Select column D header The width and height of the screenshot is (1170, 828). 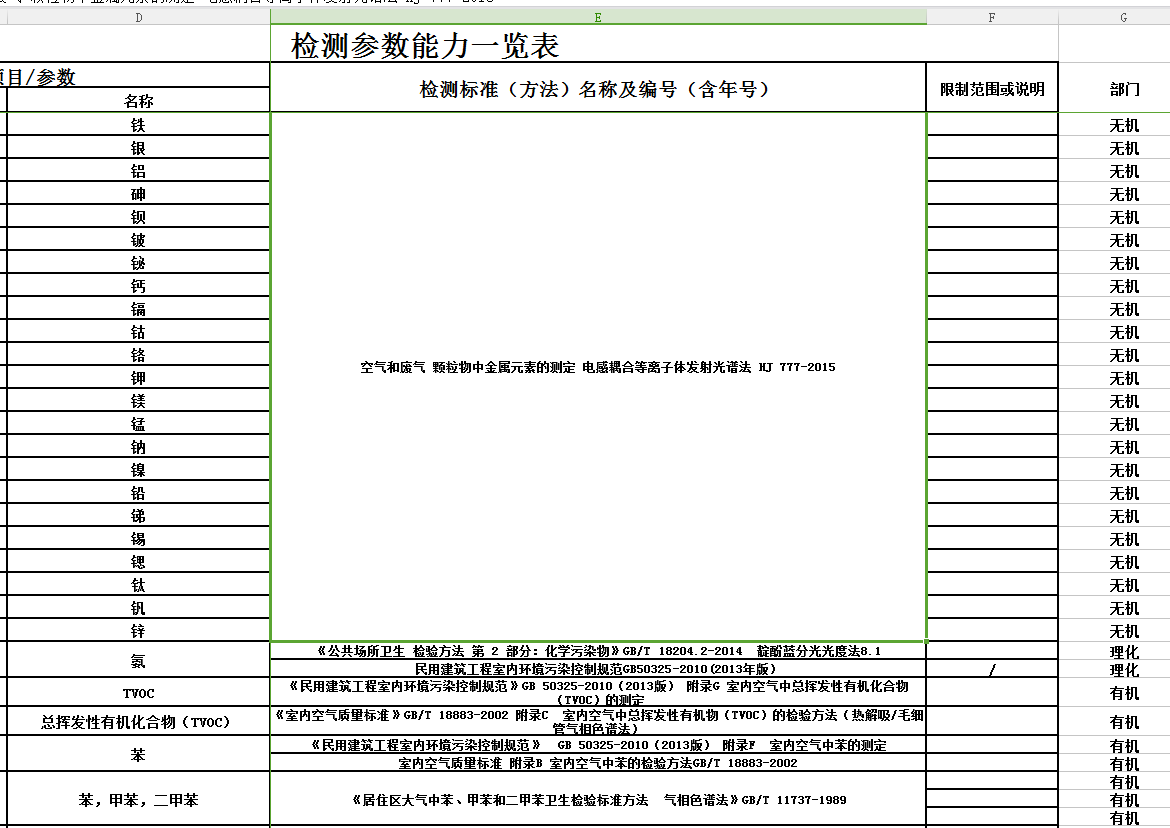(x=138, y=17)
